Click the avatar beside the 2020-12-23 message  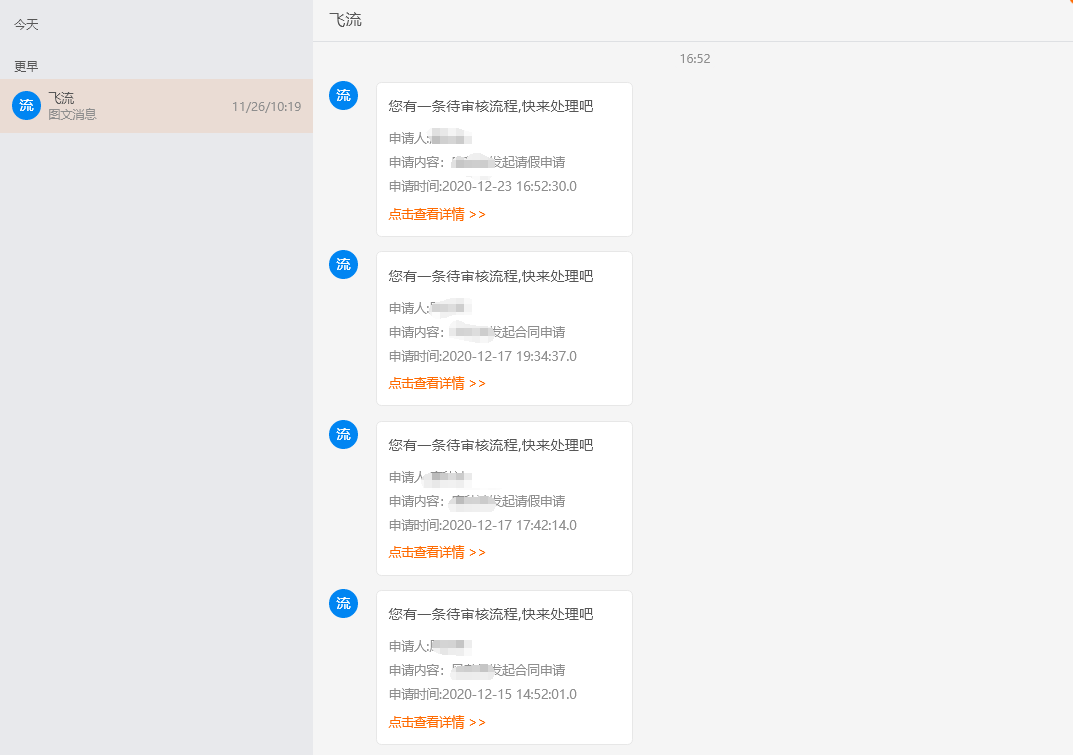[x=343, y=96]
